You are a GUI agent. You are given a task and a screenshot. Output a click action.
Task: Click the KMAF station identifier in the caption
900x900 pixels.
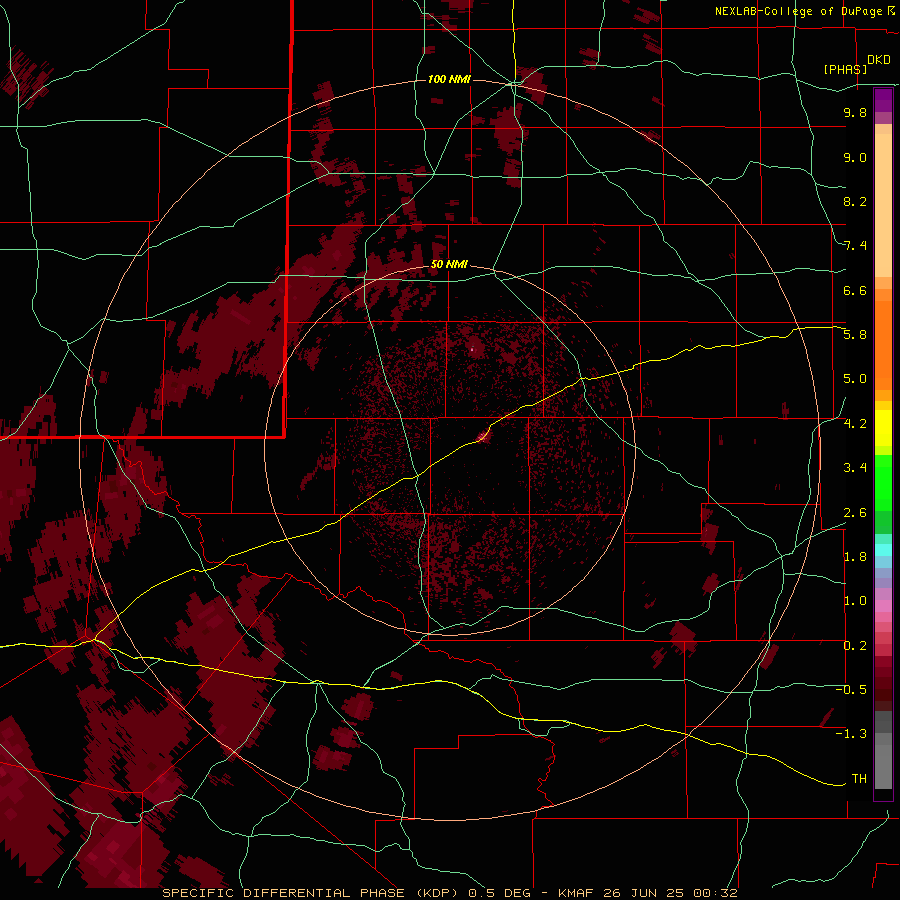(x=577, y=893)
